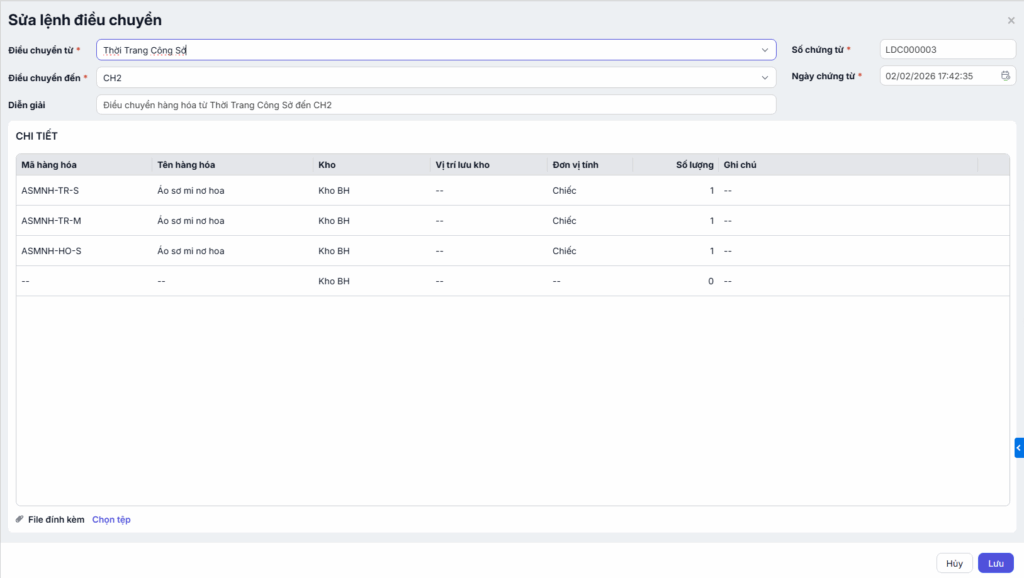Select the ASMNH-TR-M row code cell
The image size is (1024, 578).
coord(51,221)
